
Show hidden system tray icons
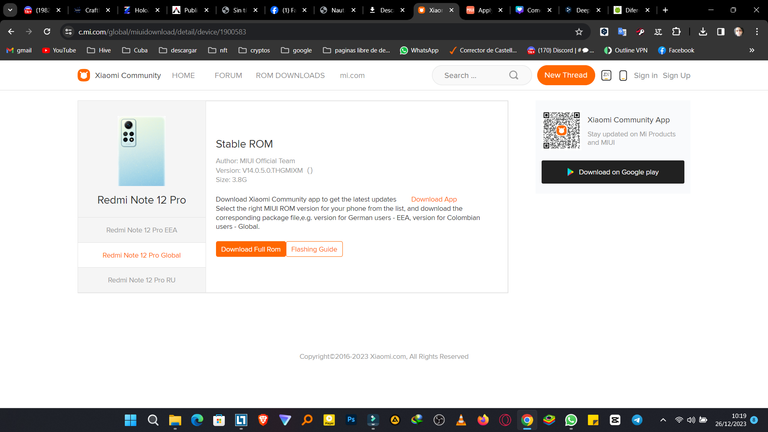(x=663, y=420)
